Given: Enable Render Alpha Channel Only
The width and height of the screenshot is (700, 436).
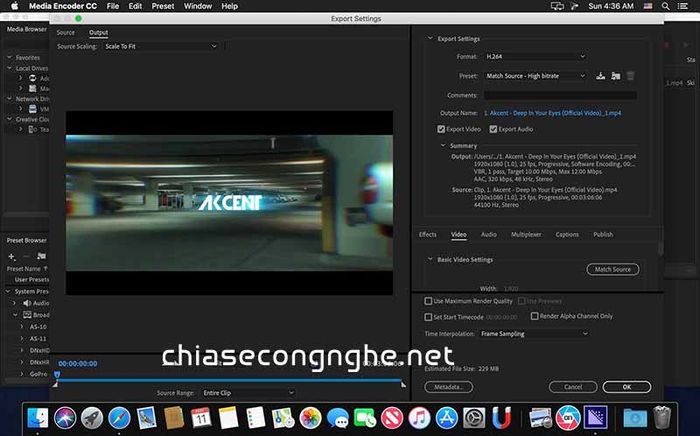Looking at the screenshot, I should point(534,316).
